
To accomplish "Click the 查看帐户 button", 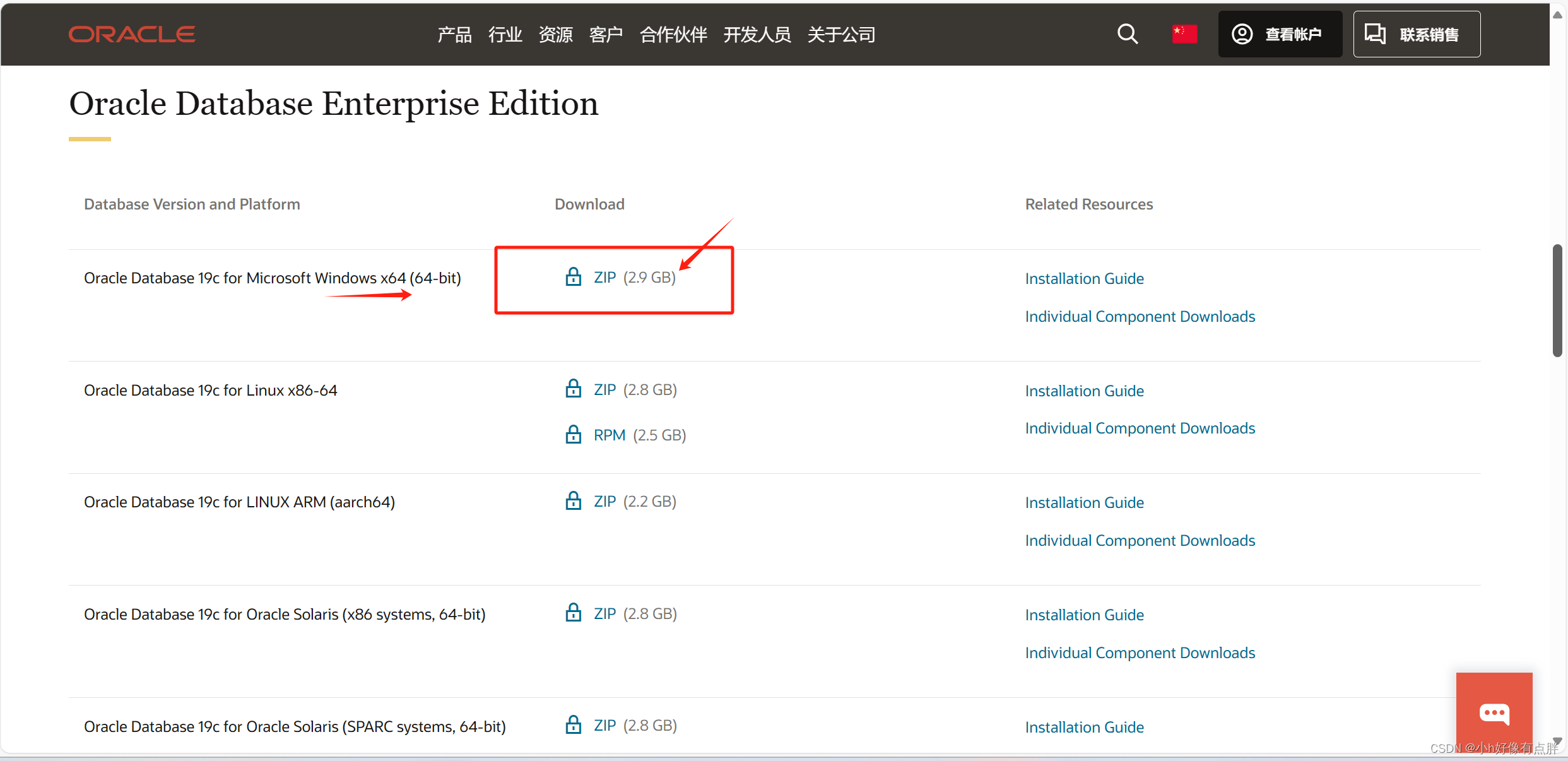I will click(1280, 33).
